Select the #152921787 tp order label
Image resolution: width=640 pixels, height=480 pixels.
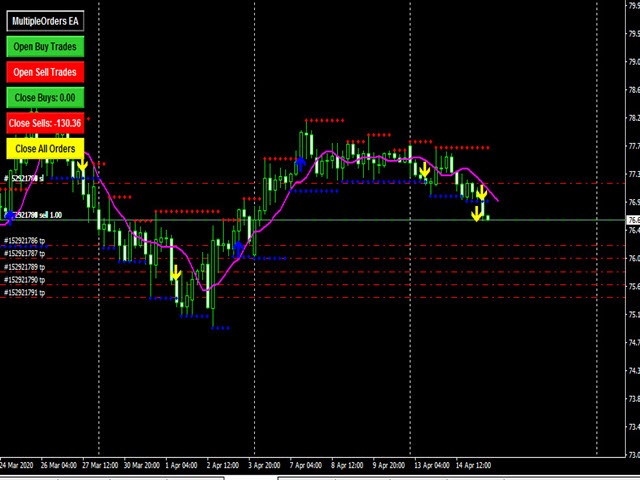(24, 253)
